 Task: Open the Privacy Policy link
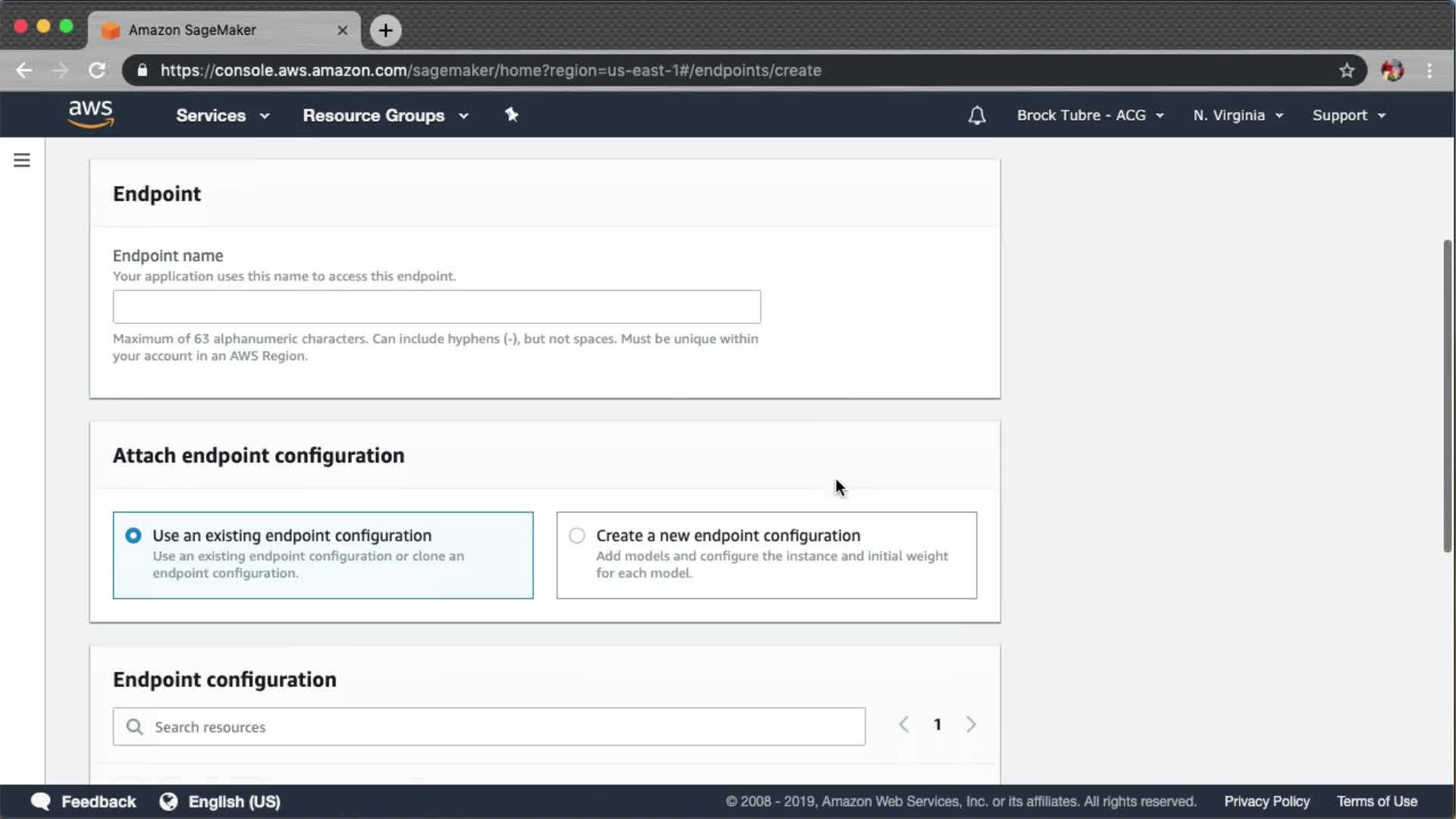pyautogui.click(x=1266, y=802)
